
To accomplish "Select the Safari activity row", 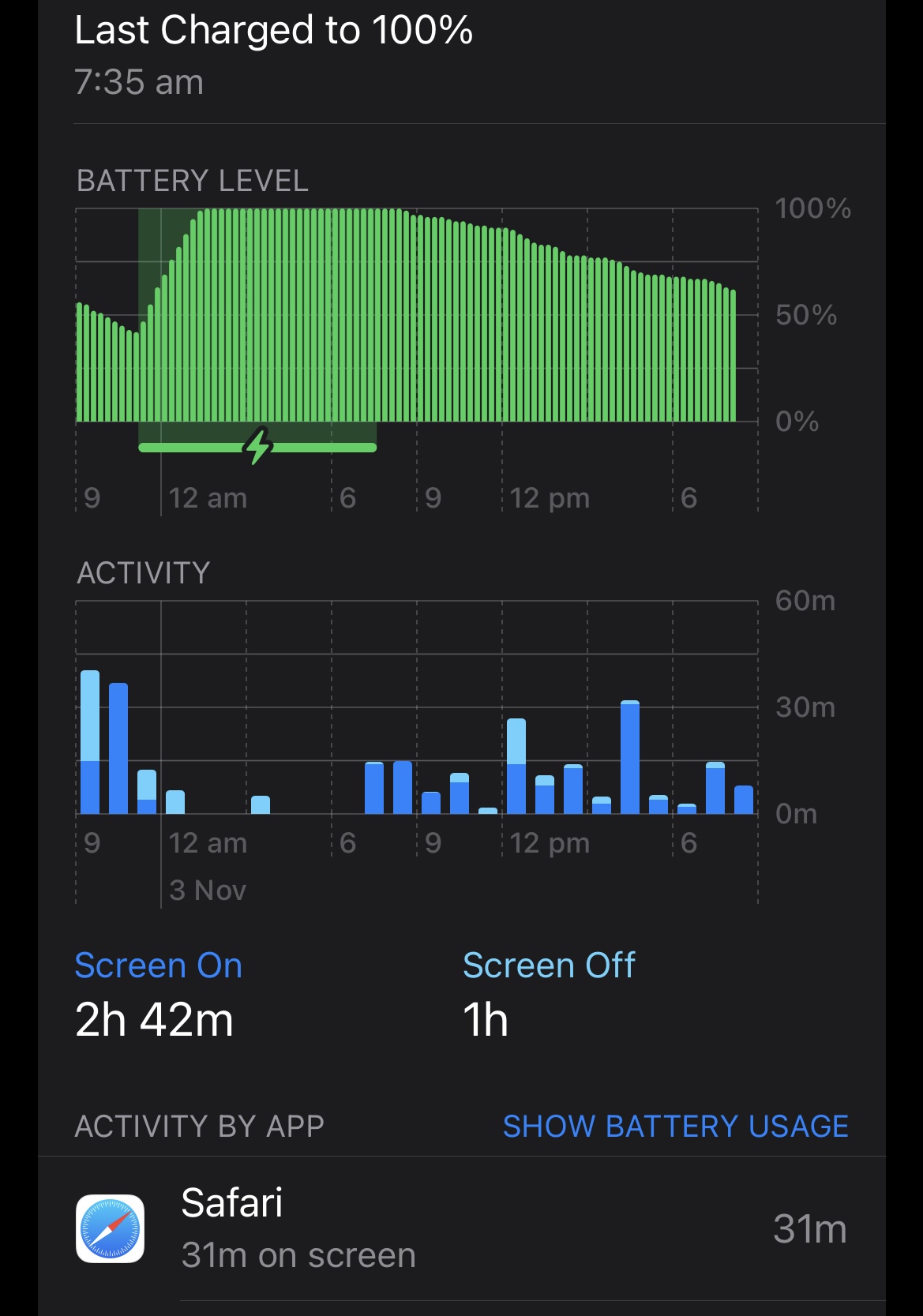I will click(x=461, y=1228).
